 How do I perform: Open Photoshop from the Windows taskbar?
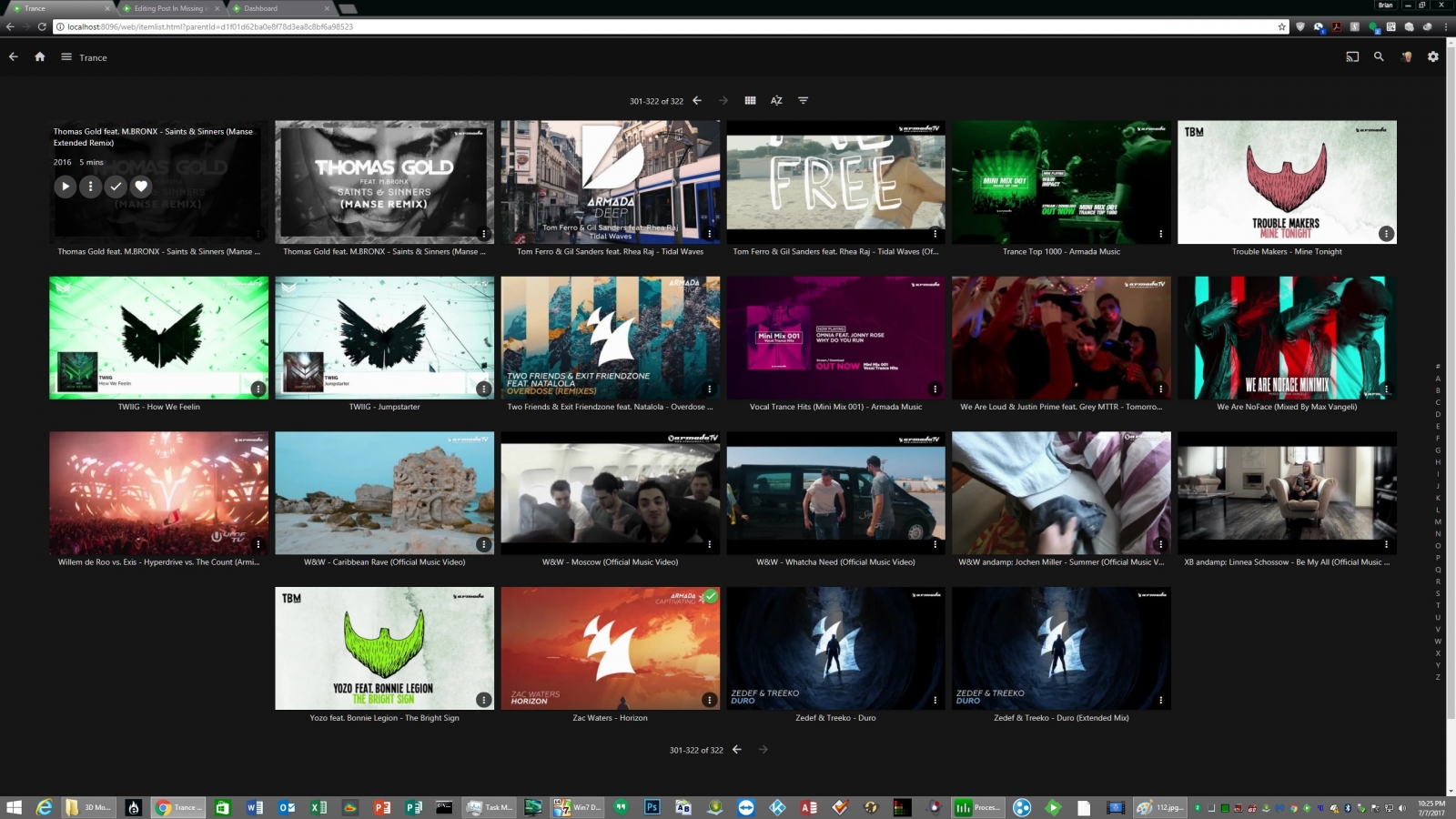[x=652, y=807]
